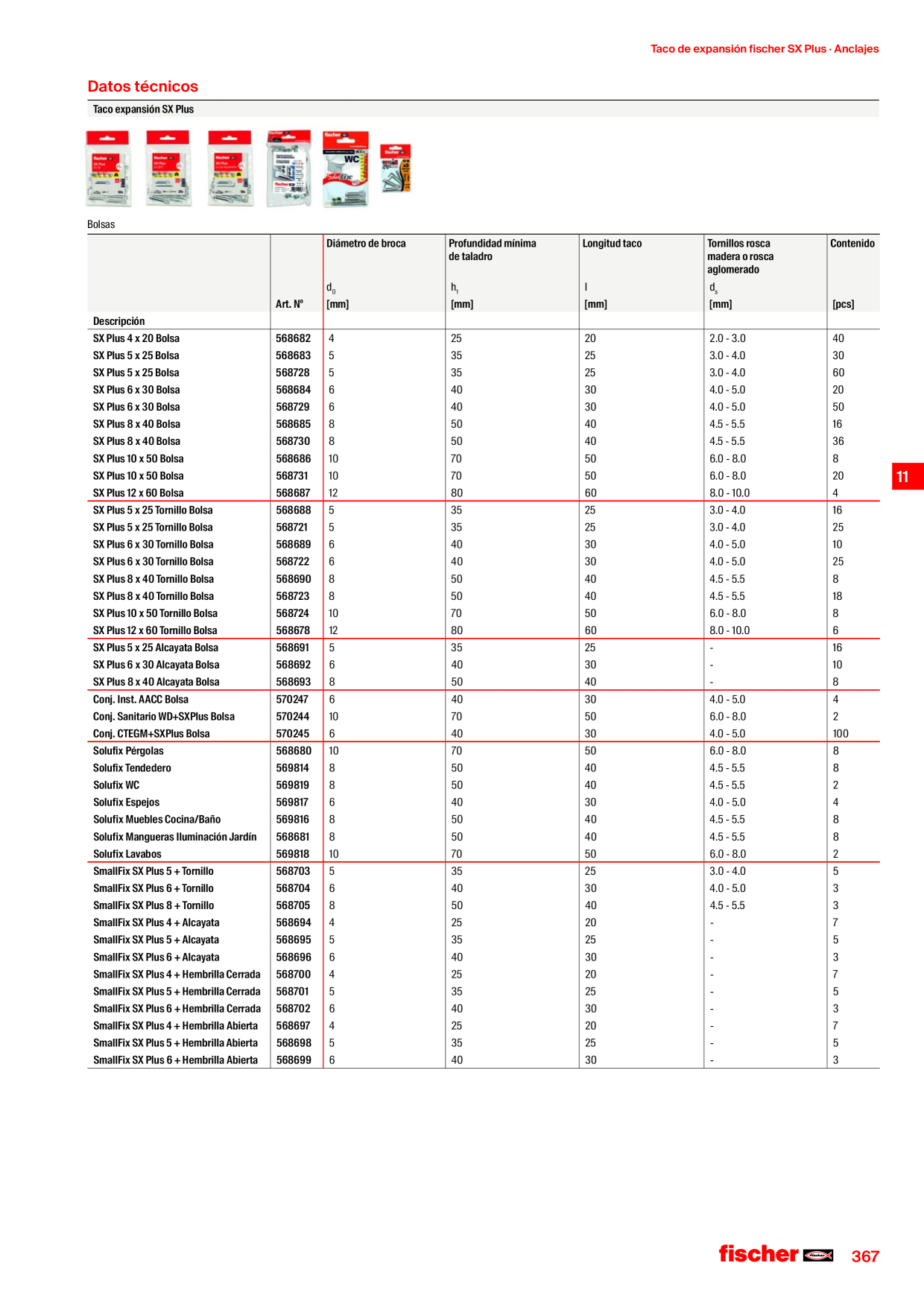Screen dimensions: 924x1307
Task: Click article number 568730
Action: coord(293,441)
